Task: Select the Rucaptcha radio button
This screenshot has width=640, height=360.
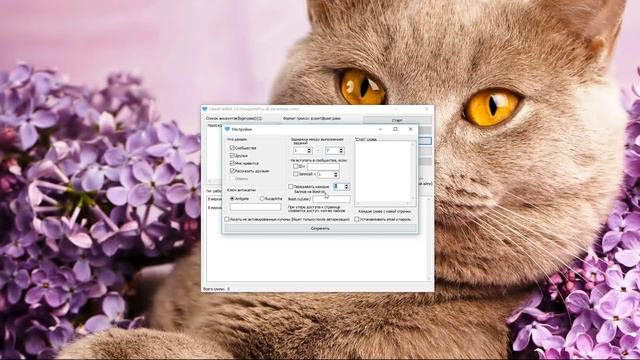Action: point(262,199)
